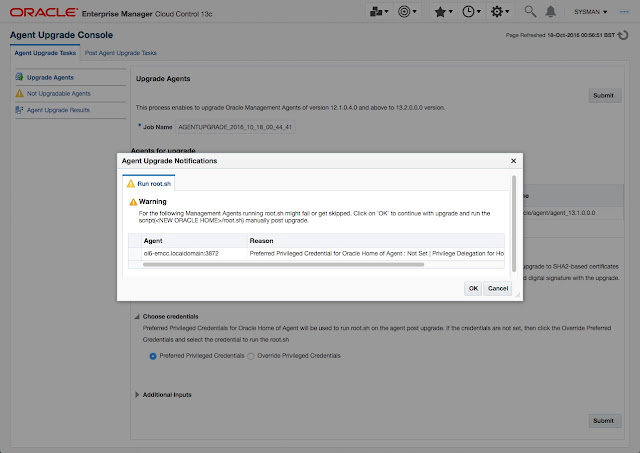
Task: Click the bottom Submit button
Action: [604, 420]
